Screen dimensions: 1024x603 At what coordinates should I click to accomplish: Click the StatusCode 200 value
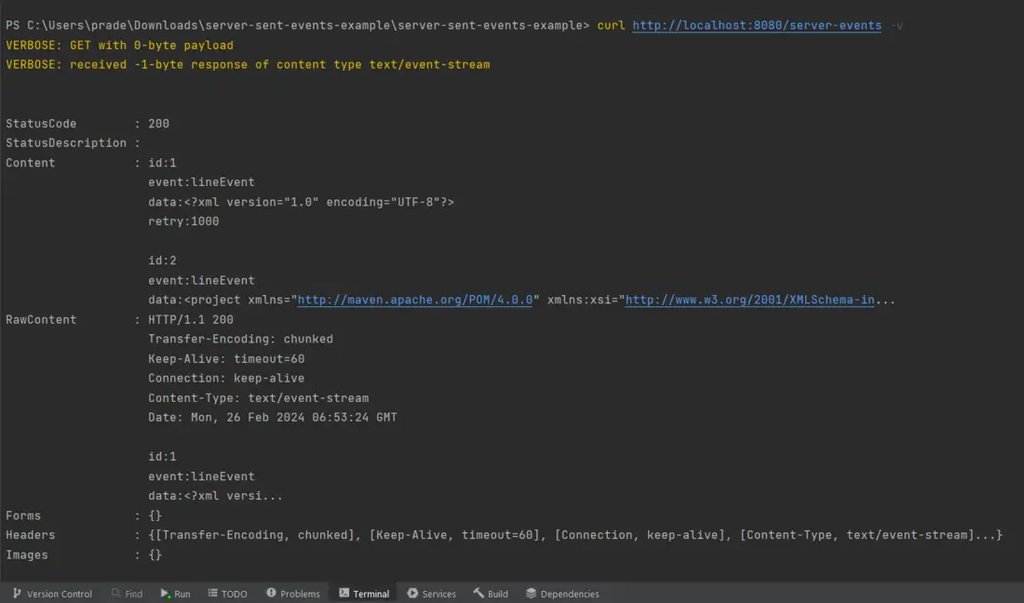click(x=159, y=124)
